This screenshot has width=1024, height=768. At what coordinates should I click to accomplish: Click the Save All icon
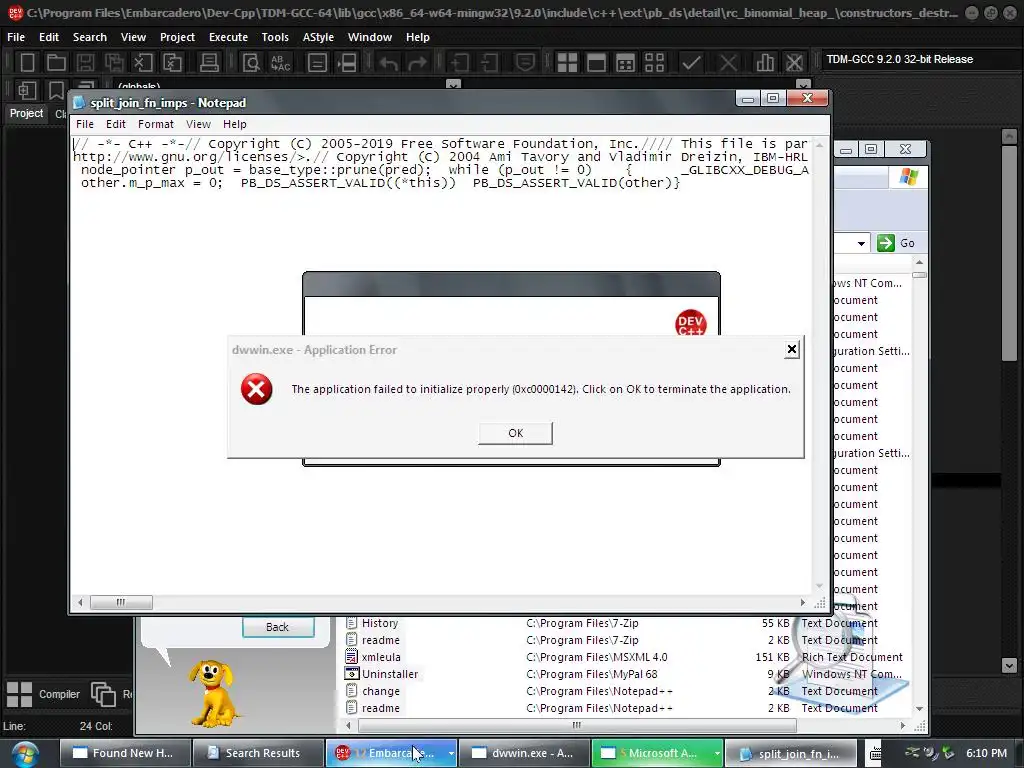[114, 63]
